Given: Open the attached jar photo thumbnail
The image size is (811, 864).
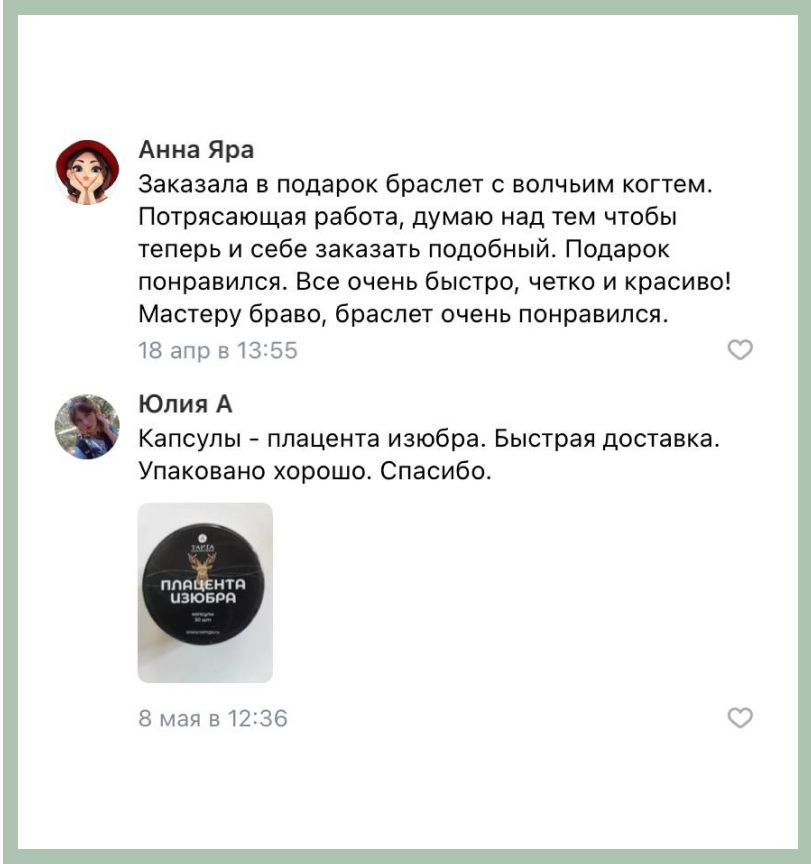Looking at the screenshot, I should [205, 592].
